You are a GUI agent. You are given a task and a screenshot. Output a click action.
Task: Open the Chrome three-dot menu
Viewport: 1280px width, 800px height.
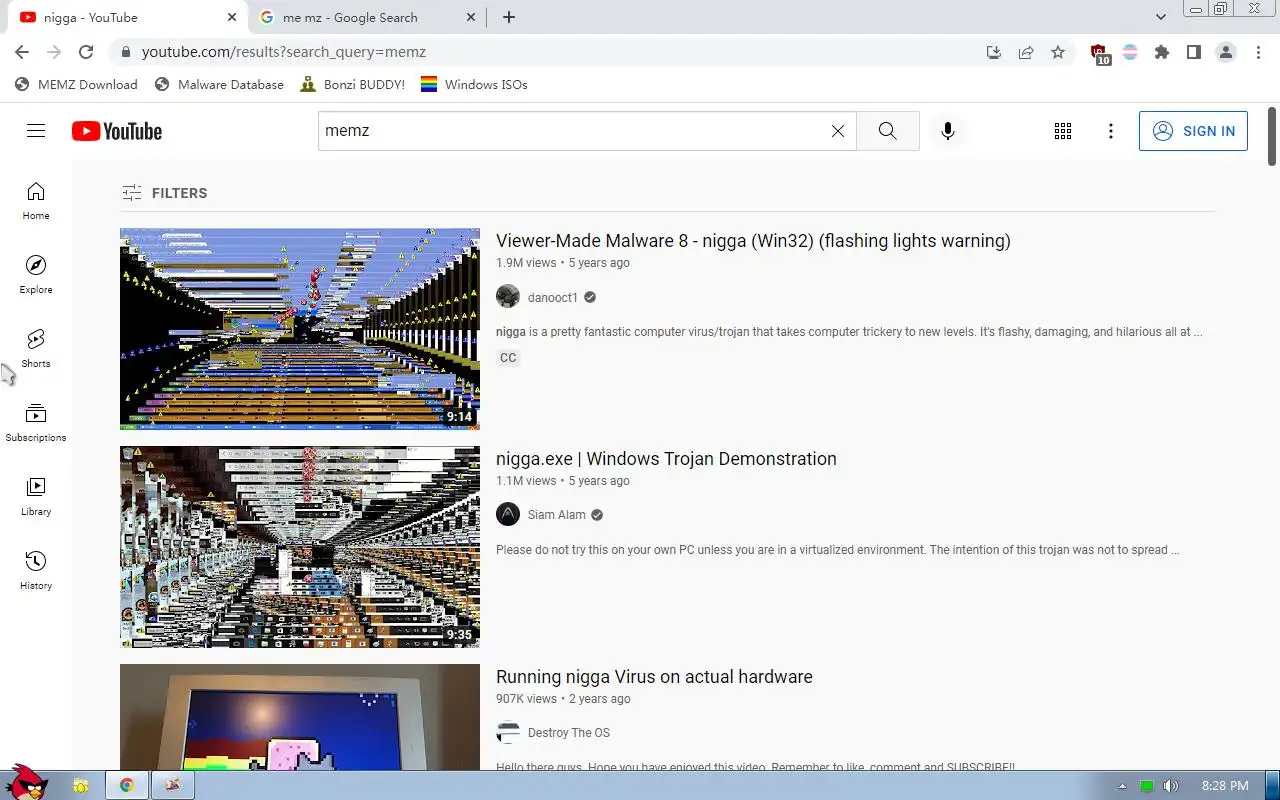pyautogui.click(x=1258, y=52)
